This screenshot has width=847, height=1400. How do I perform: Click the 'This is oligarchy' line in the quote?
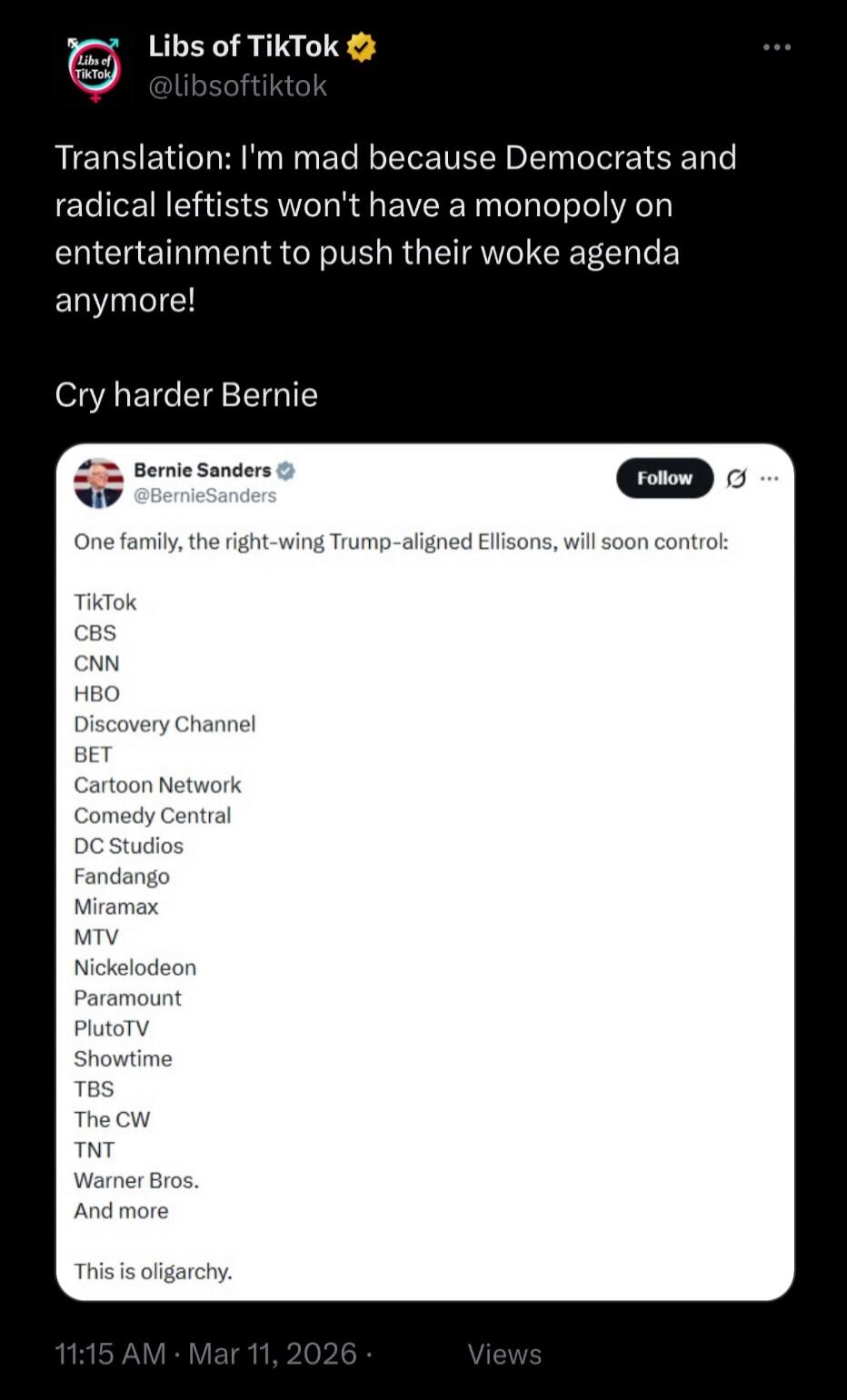point(153,1272)
